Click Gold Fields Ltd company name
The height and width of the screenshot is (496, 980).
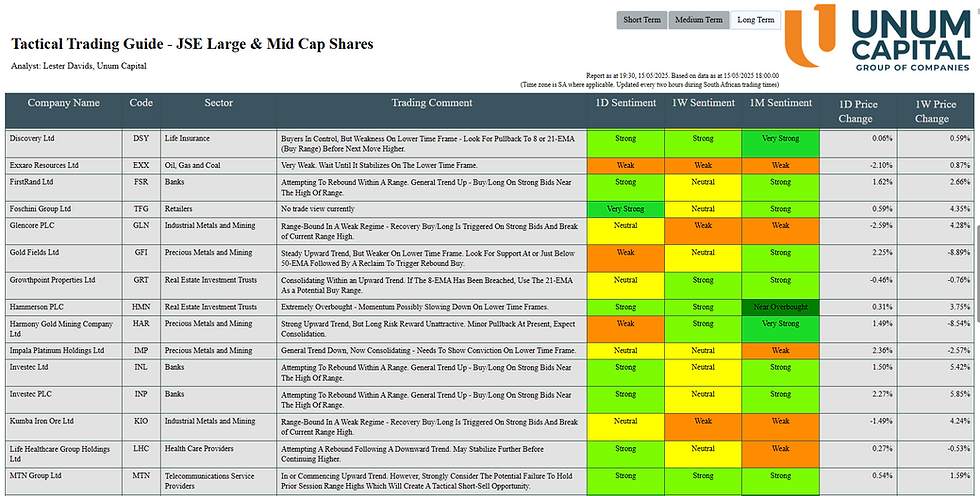tap(34, 253)
